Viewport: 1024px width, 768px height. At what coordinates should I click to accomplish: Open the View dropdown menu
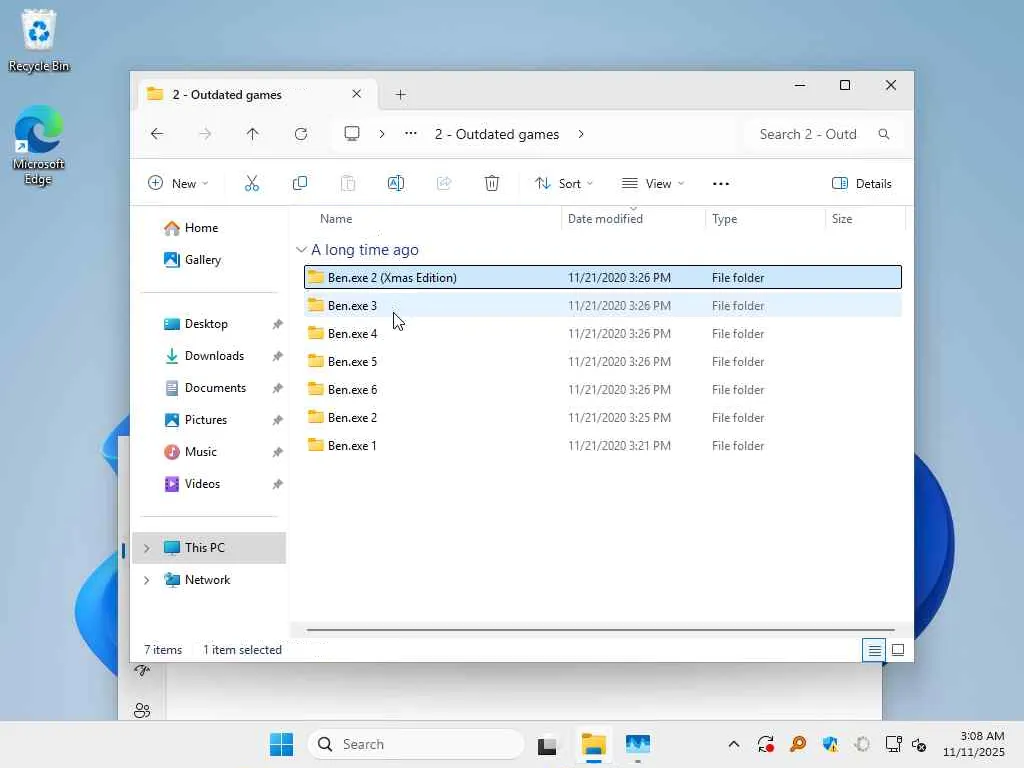653,184
